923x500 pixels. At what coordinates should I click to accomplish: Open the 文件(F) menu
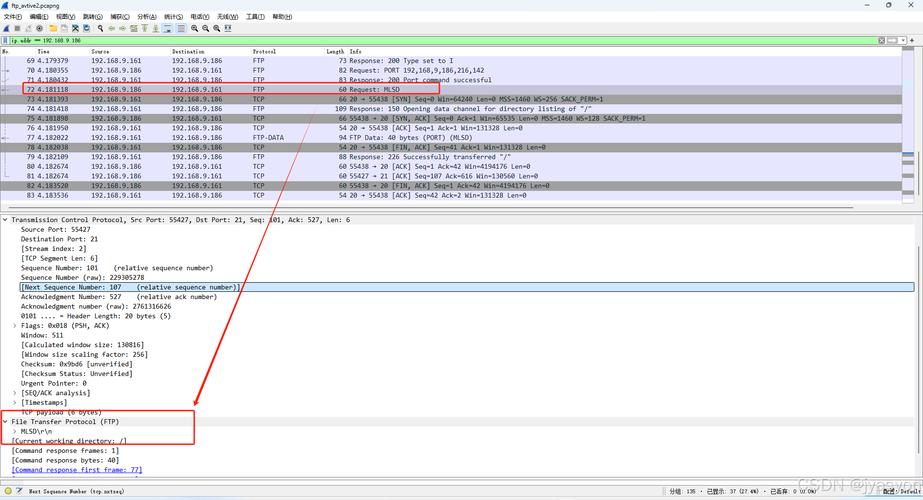pos(13,16)
